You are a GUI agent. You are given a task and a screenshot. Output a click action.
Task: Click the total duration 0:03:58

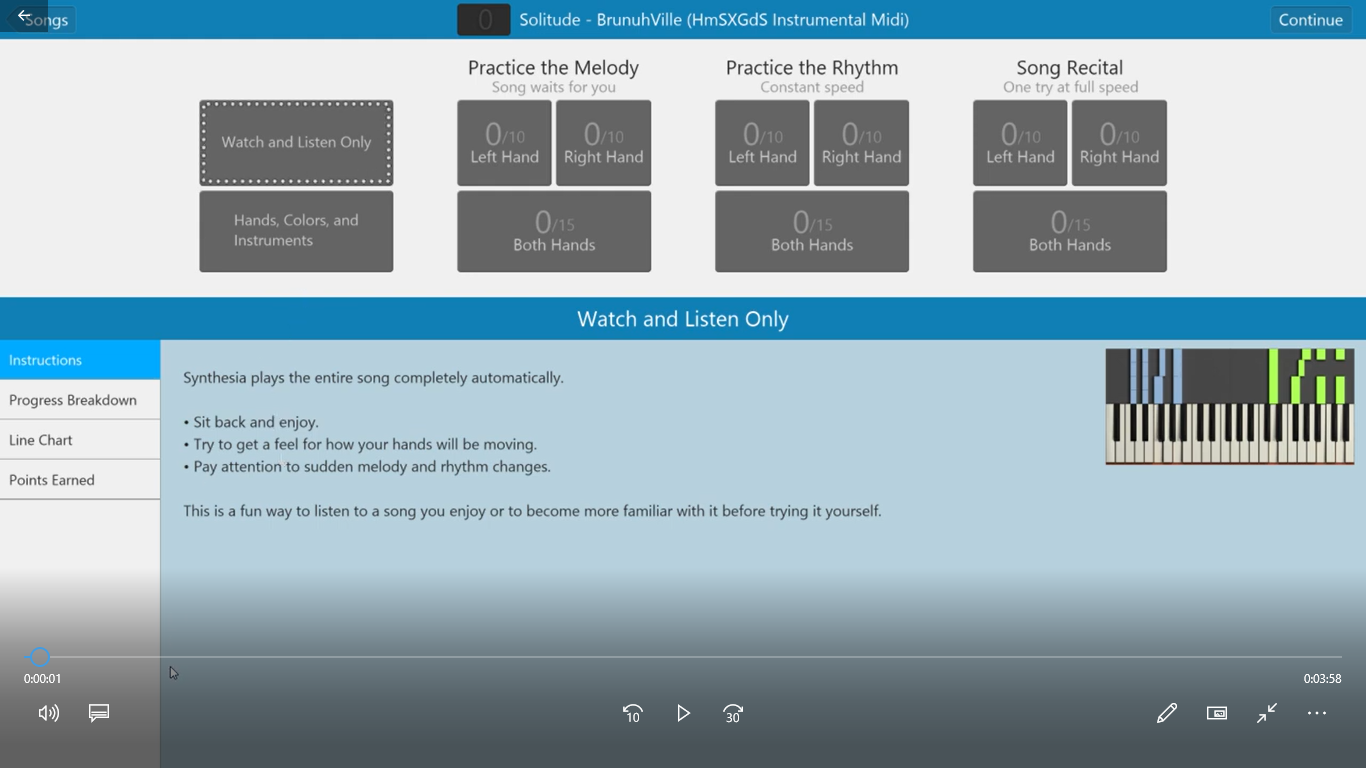[x=1322, y=679]
